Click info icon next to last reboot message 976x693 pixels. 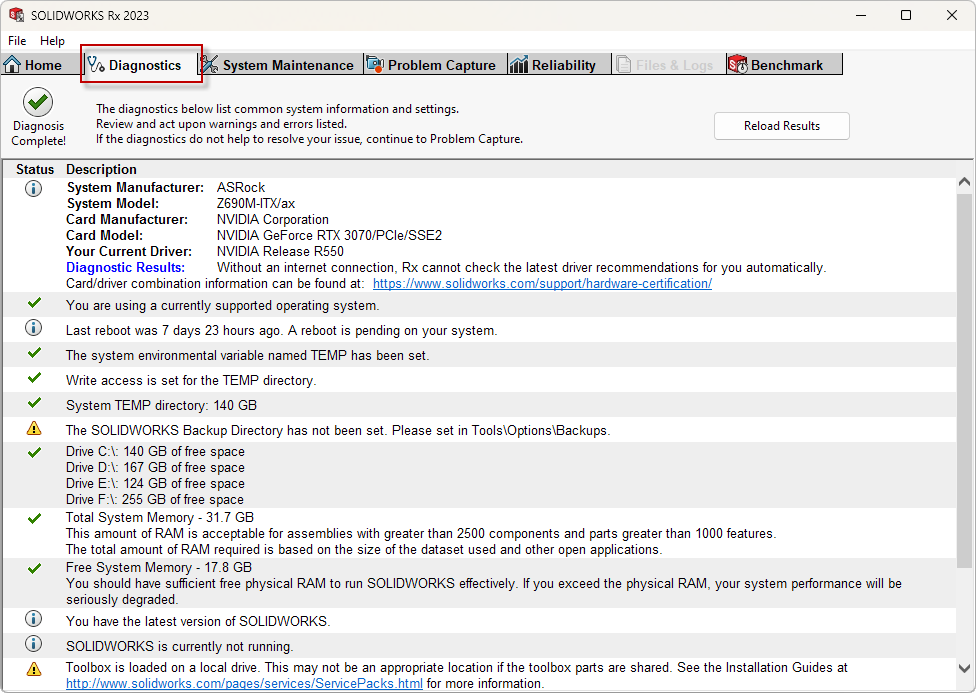coord(34,328)
